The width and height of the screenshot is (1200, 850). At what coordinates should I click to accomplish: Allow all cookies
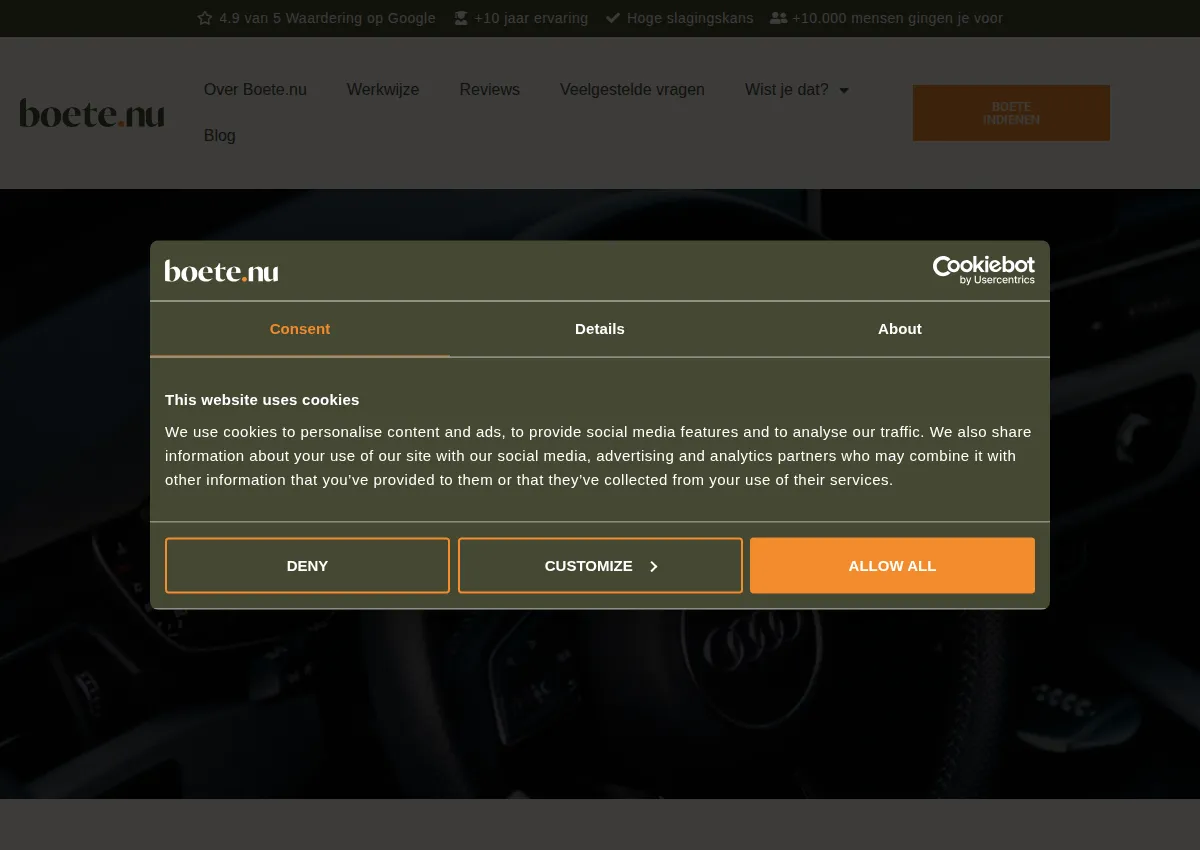click(892, 566)
